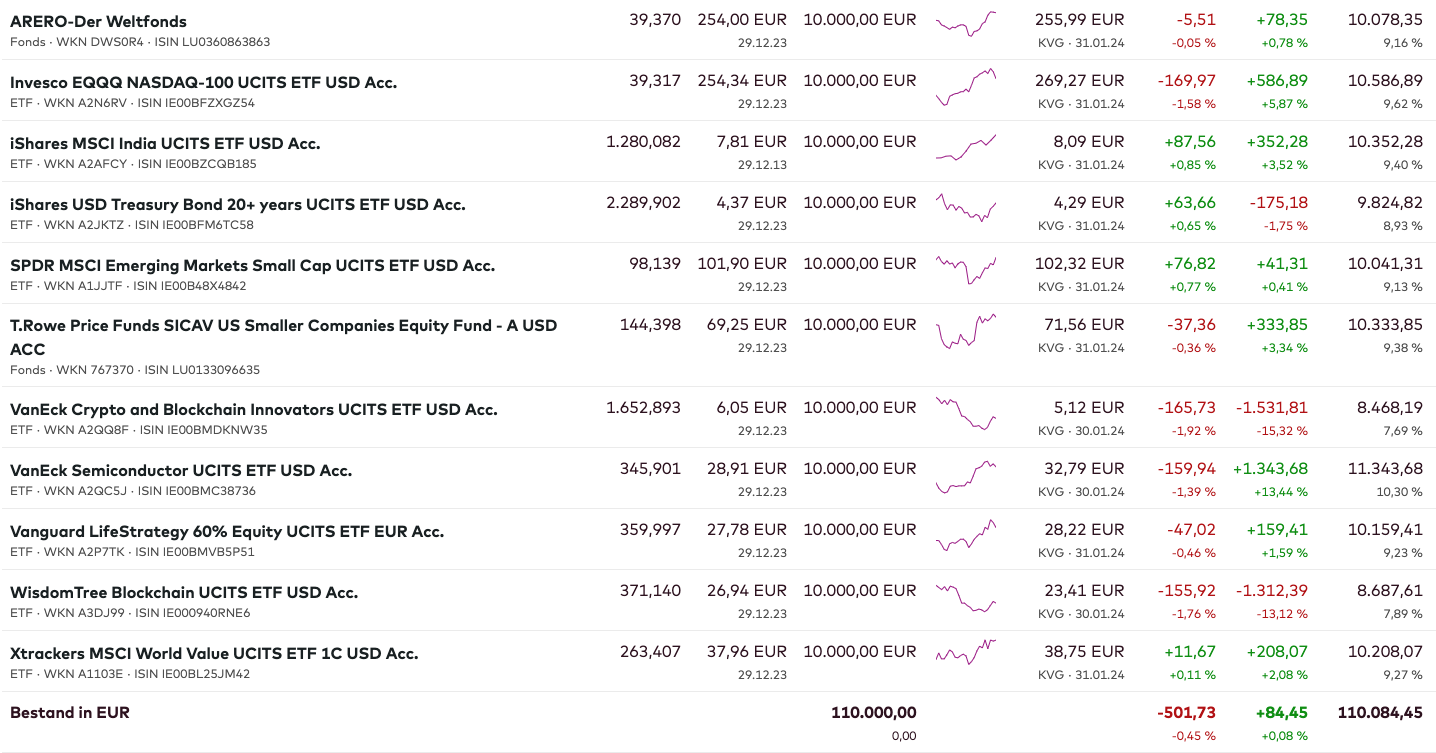Open T.Rowe Price US Smaller Companies fund
Viewport: 1436px width, 753px height.
[x=283, y=326]
